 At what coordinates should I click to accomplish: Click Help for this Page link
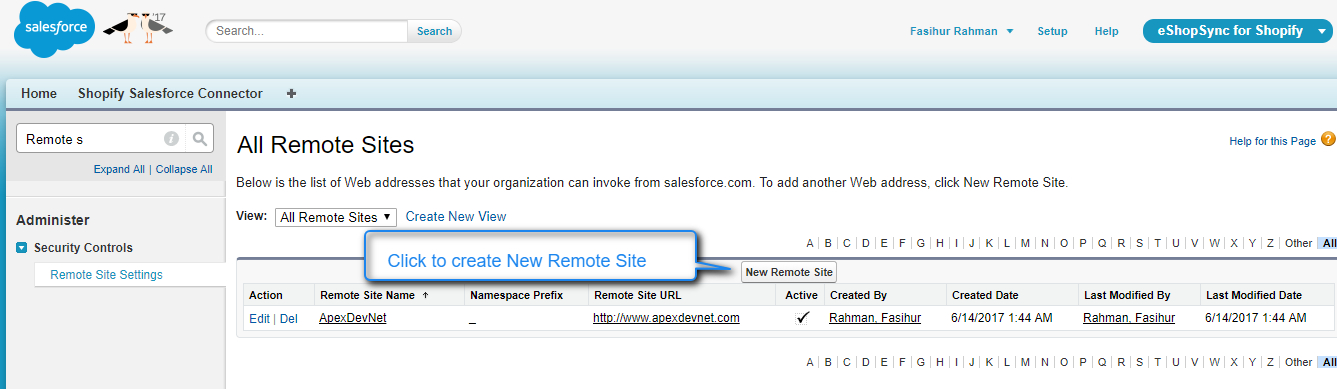(1272, 141)
